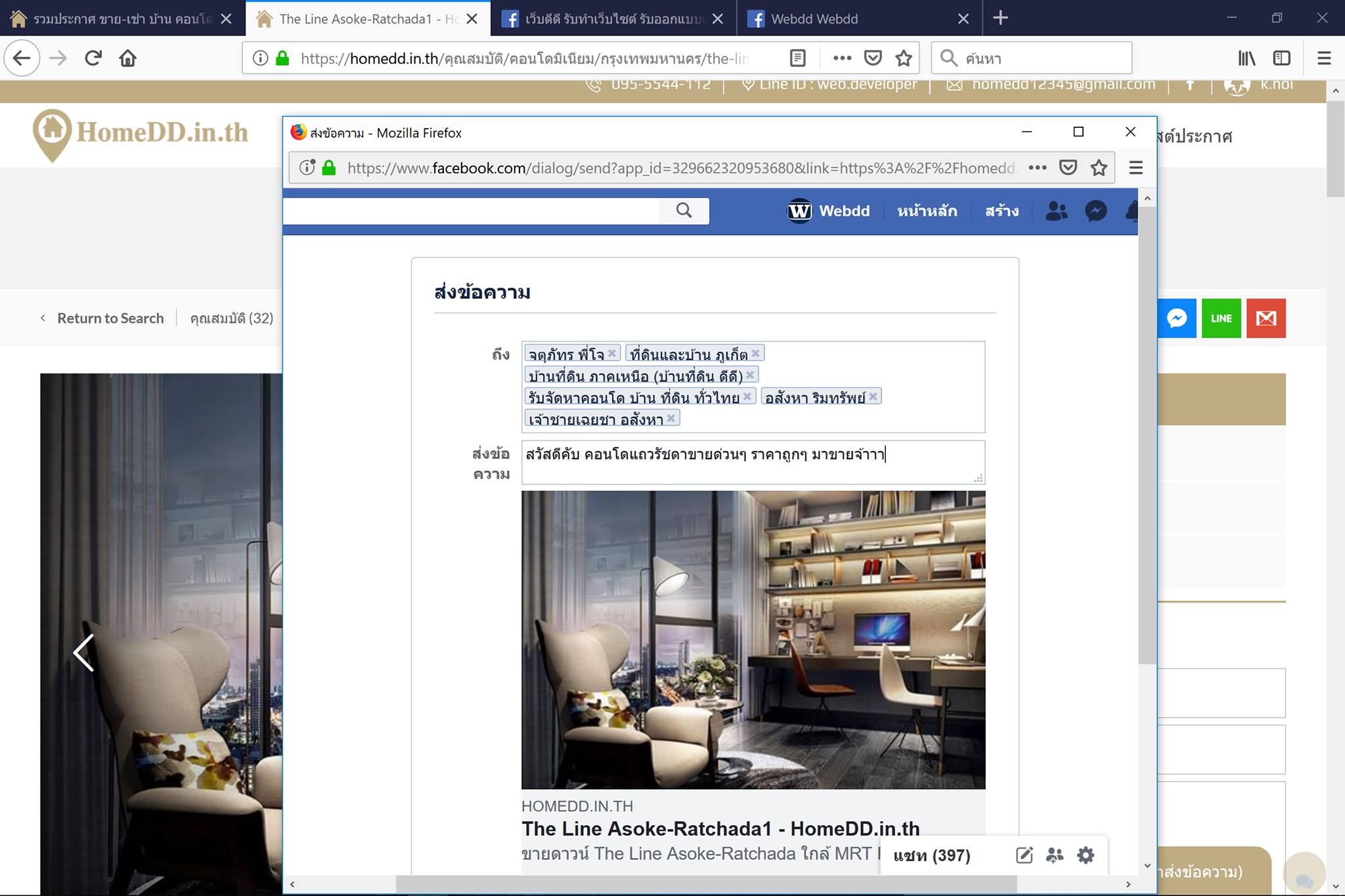Click condo preview image in dialog
The width and height of the screenshot is (1345, 896).
point(753,640)
